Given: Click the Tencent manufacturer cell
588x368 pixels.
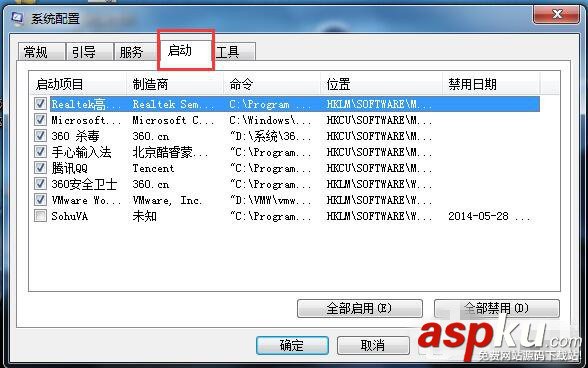Looking at the screenshot, I should point(153,168).
